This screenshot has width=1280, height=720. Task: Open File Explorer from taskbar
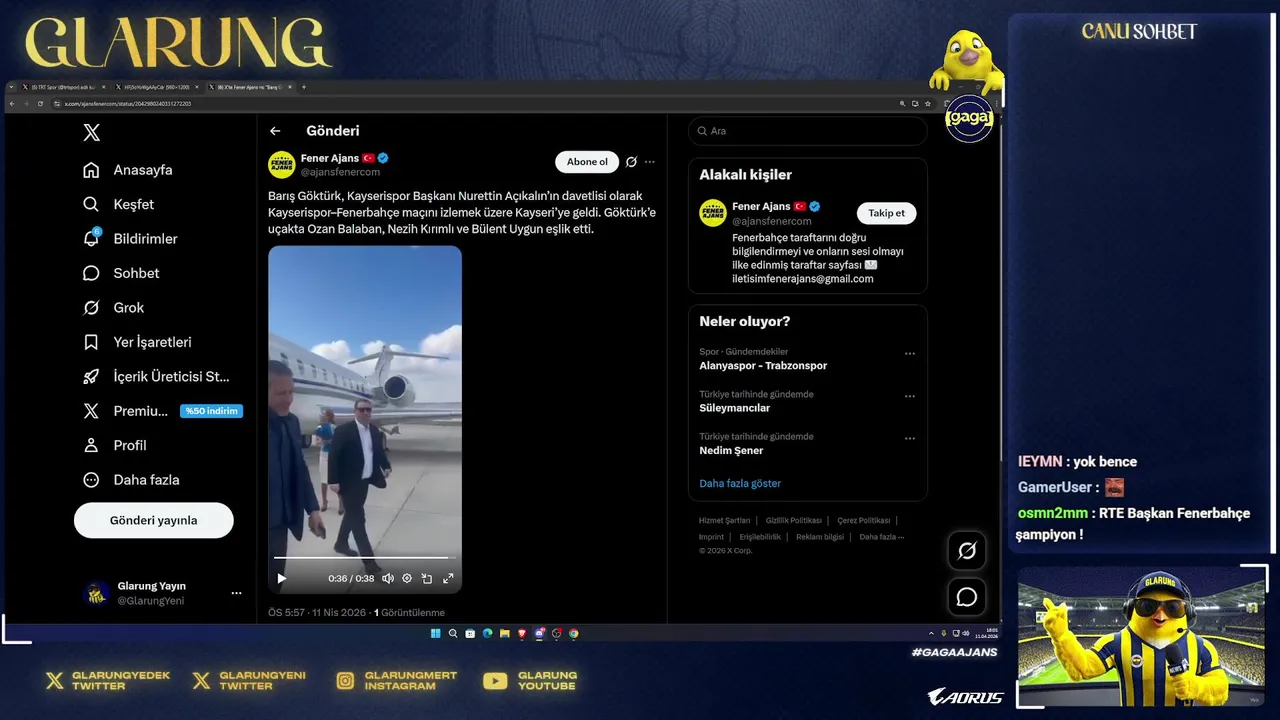tap(505, 633)
